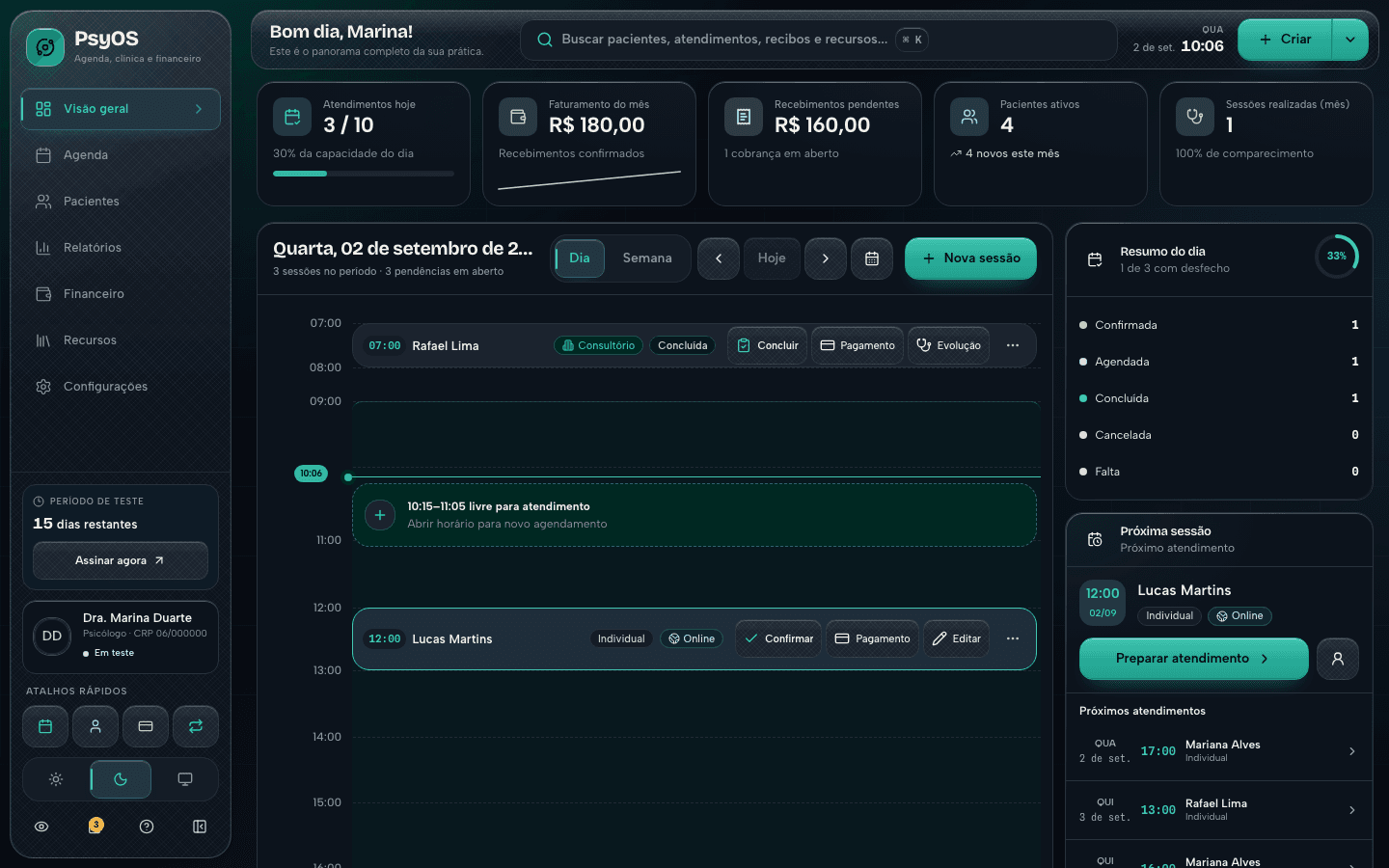Screen dimensions: 1389x868
Task: Click the Resumo do dia calendar icon
Action: click(1095, 259)
